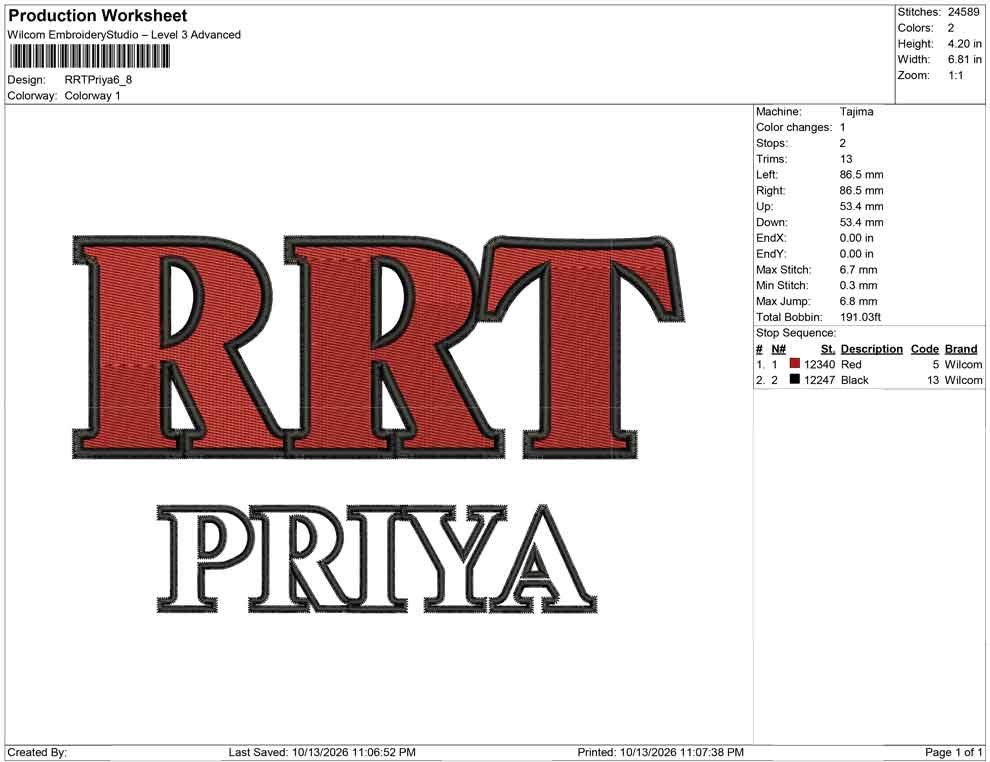Viewport: 990px width, 762px height.
Task: Click the 'EndX:' label
Action: click(x=771, y=238)
